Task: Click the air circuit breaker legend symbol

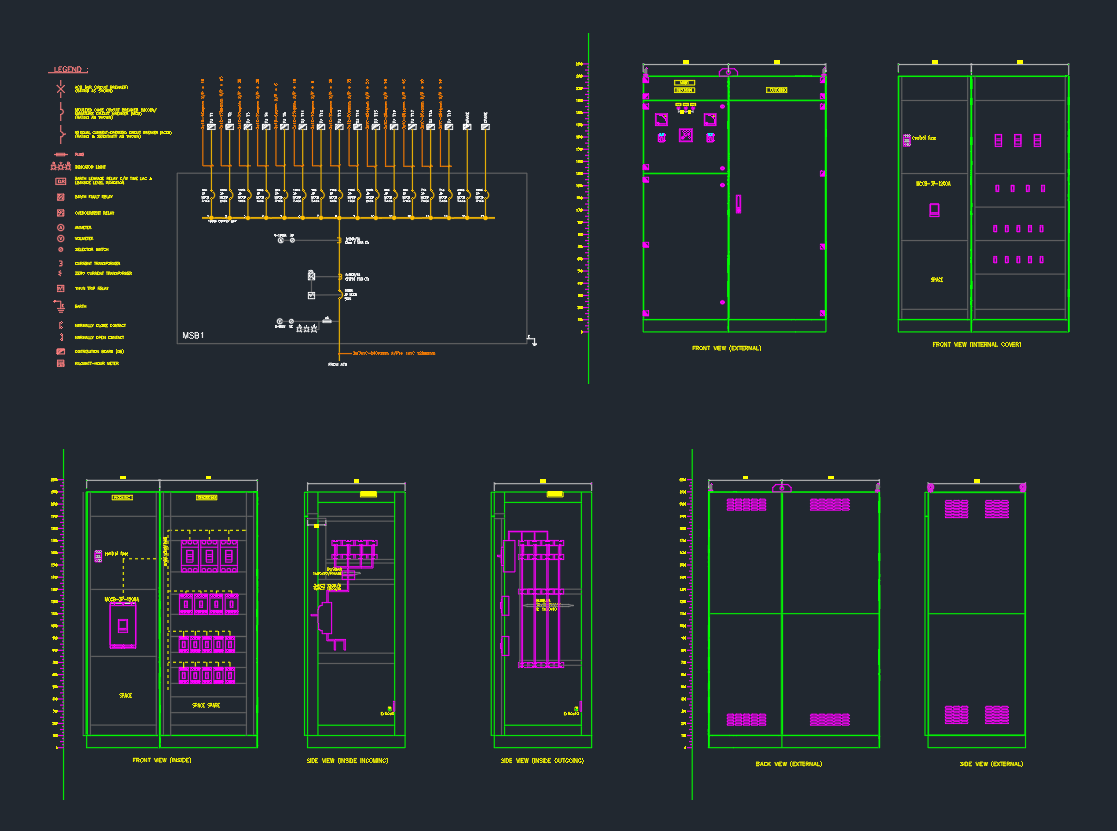Action: pyautogui.click(x=61, y=89)
